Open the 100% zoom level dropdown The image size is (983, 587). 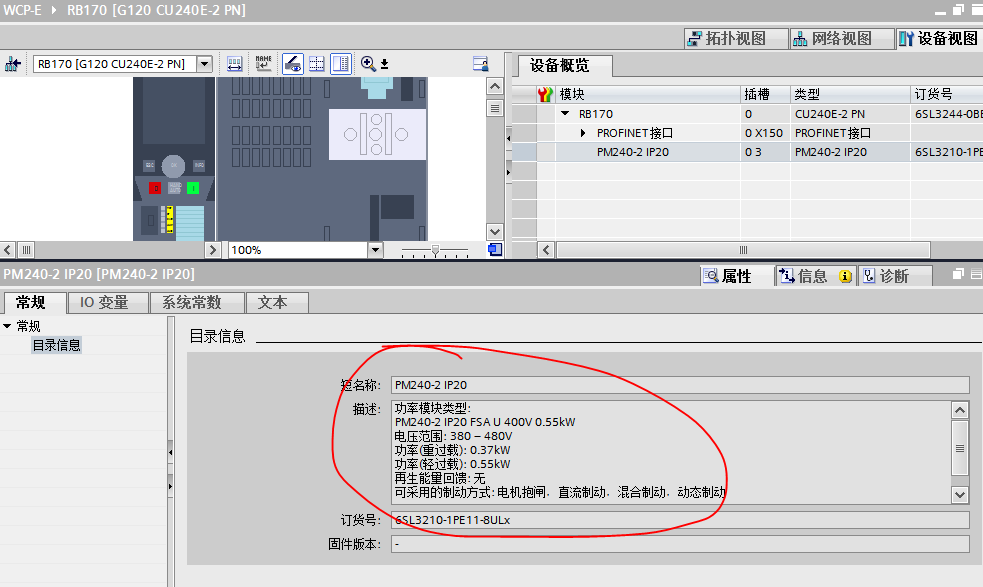point(375,250)
